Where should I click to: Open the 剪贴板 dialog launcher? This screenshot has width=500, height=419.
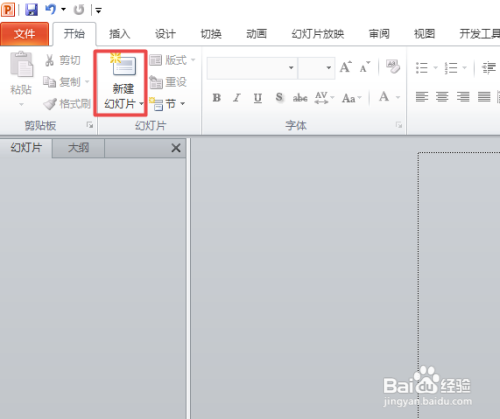click(x=90, y=125)
